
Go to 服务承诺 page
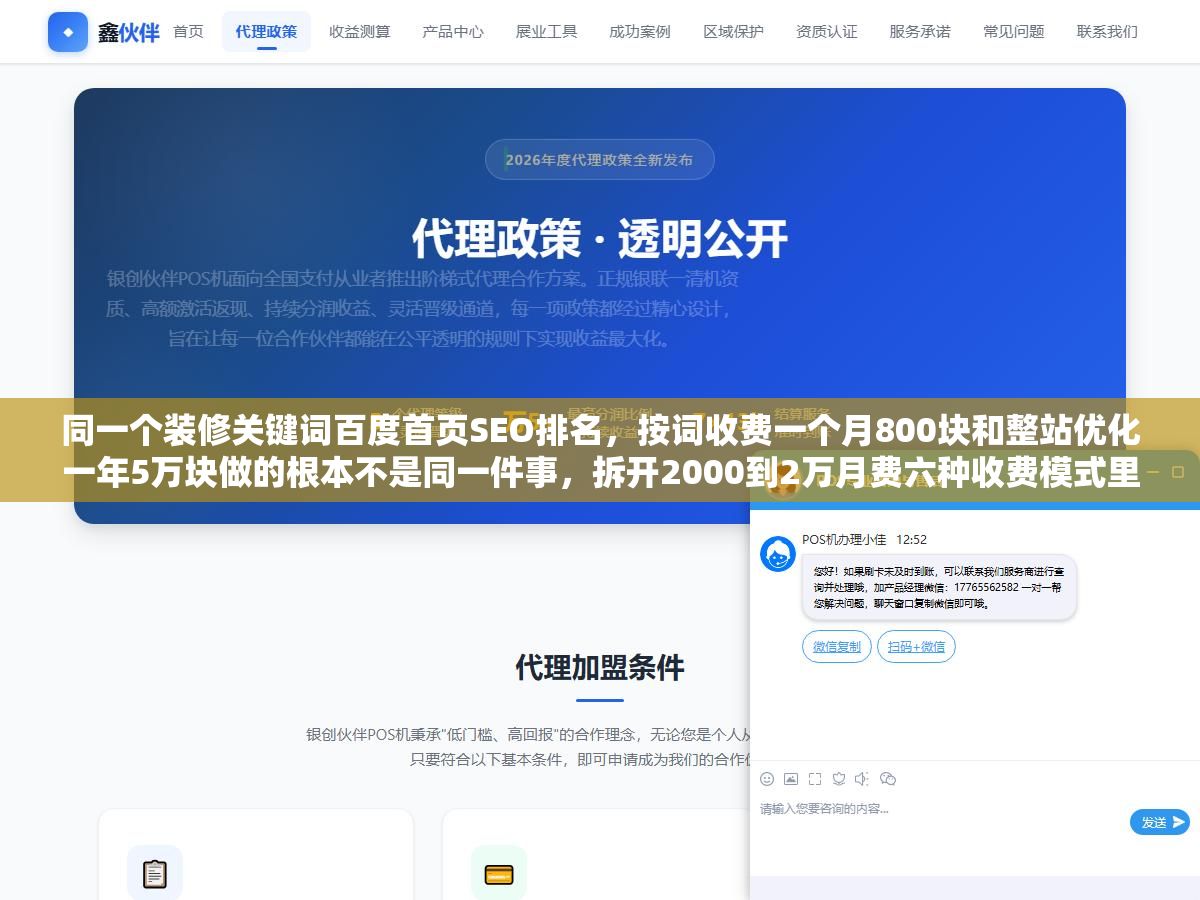pyautogui.click(x=920, y=32)
